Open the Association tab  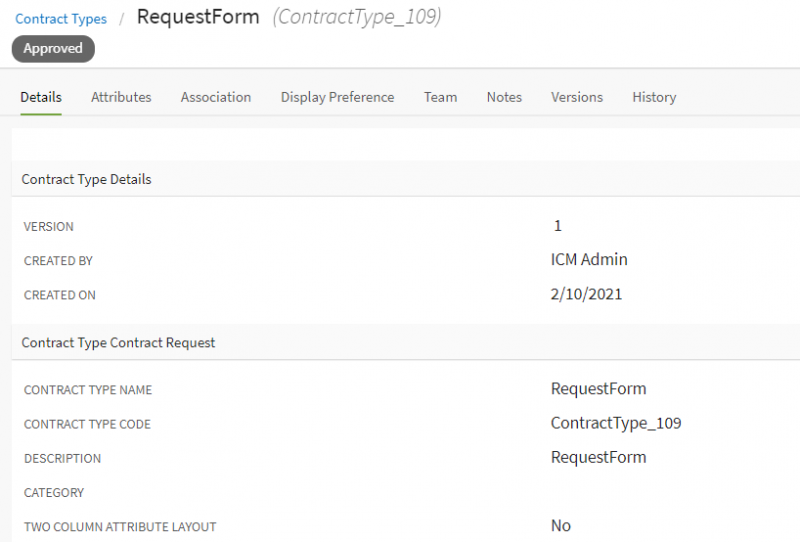click(x=216, y=97)
